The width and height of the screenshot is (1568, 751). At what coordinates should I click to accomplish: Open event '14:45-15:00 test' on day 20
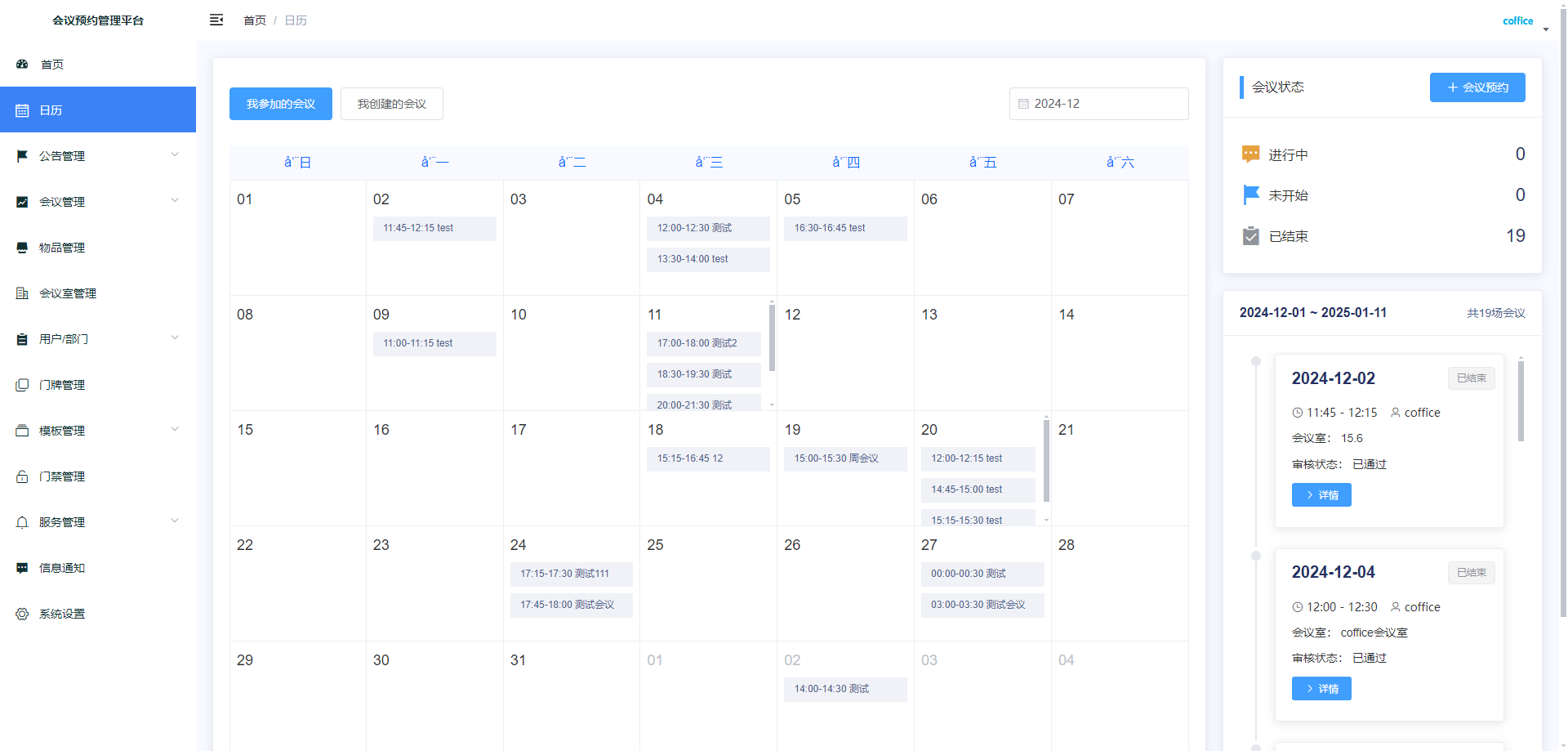pyautogui.click(x=978, y=489)
